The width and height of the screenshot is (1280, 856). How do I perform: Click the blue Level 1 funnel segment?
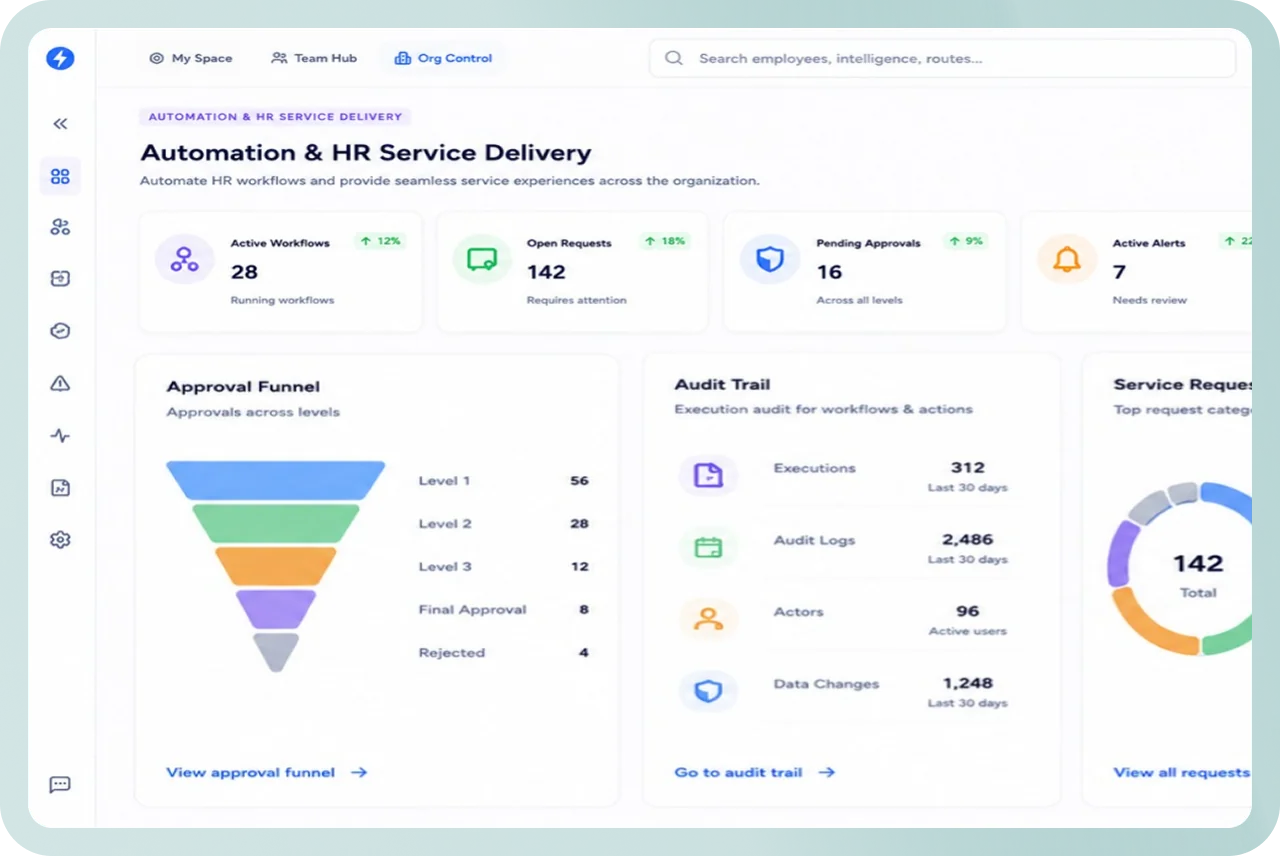click(275, 480)
